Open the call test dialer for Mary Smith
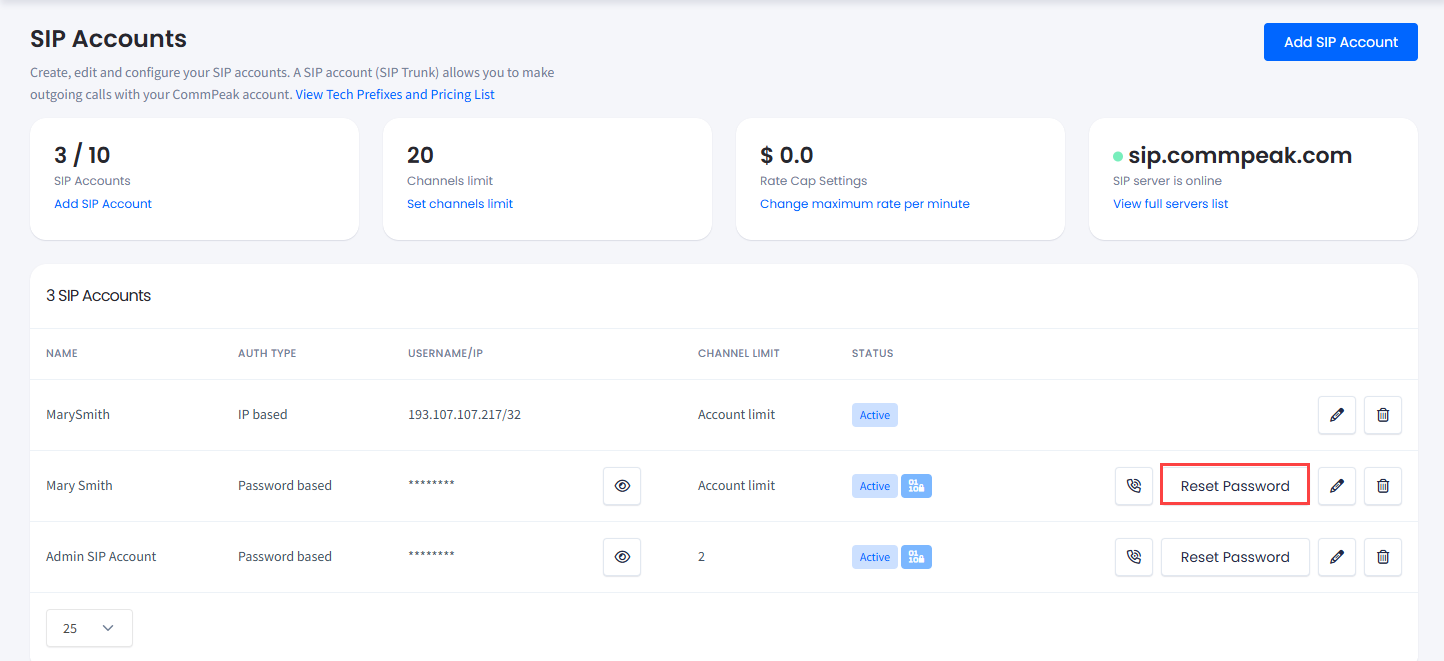 pos(1133,485)
